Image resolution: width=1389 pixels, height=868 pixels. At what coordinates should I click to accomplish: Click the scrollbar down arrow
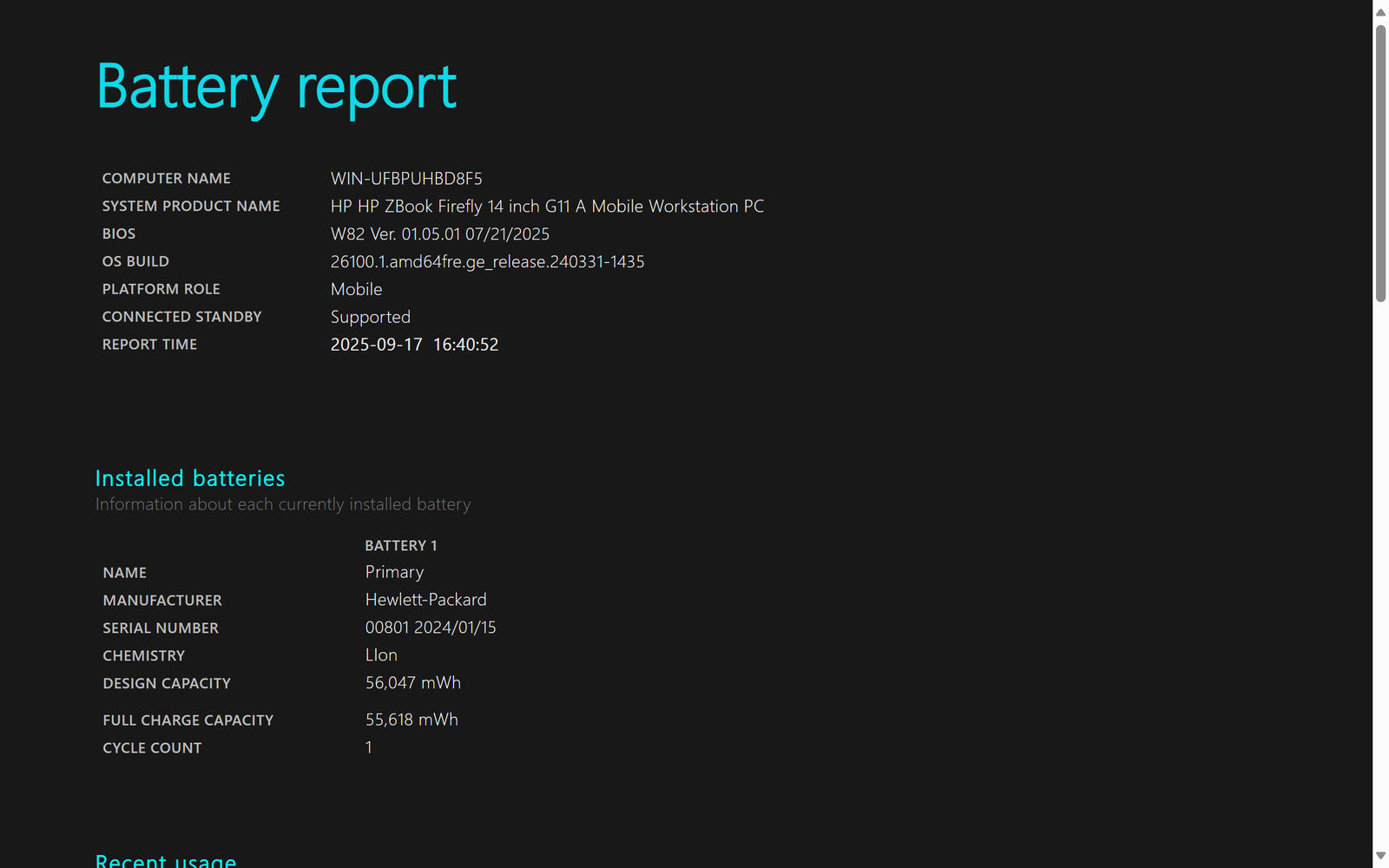(x=1380, y=856)
